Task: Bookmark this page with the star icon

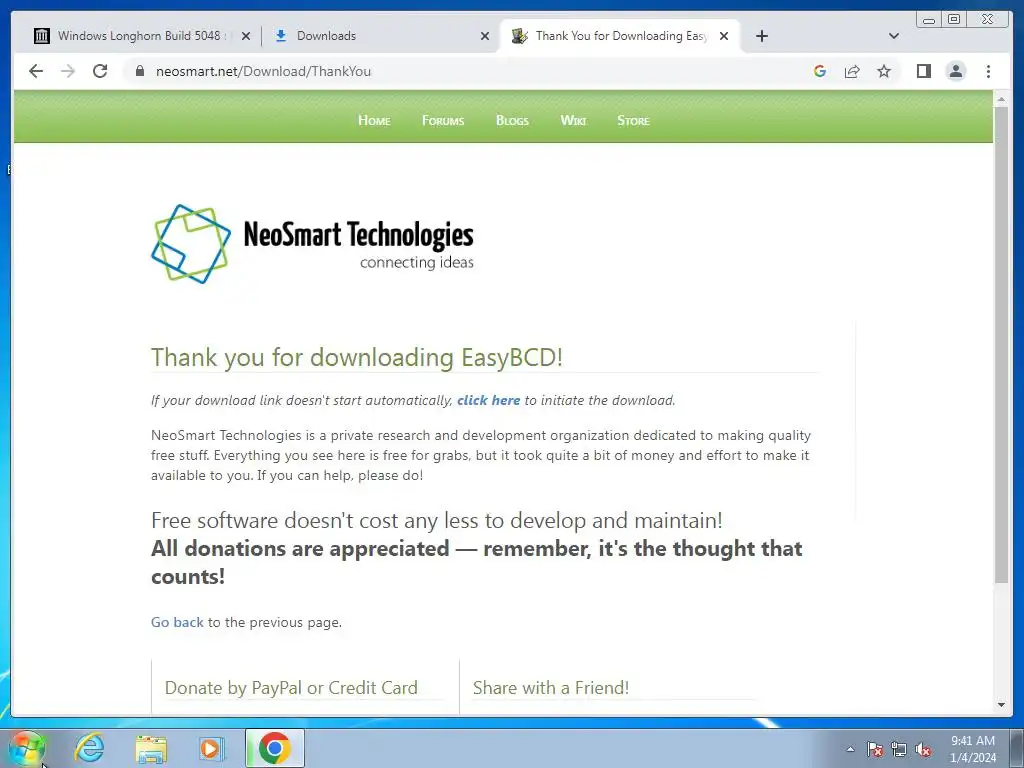Action: [x=884, y=71]
